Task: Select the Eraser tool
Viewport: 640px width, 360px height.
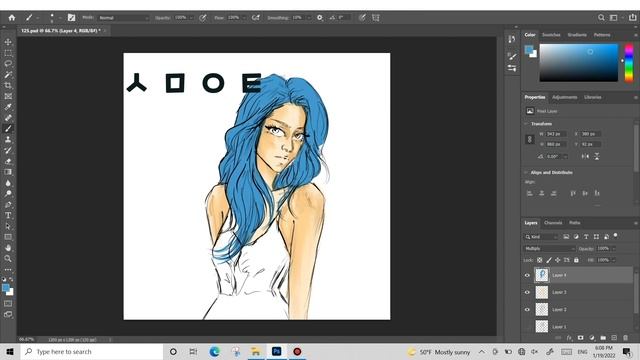Action: pyautogui.click(x=8, y=161)
